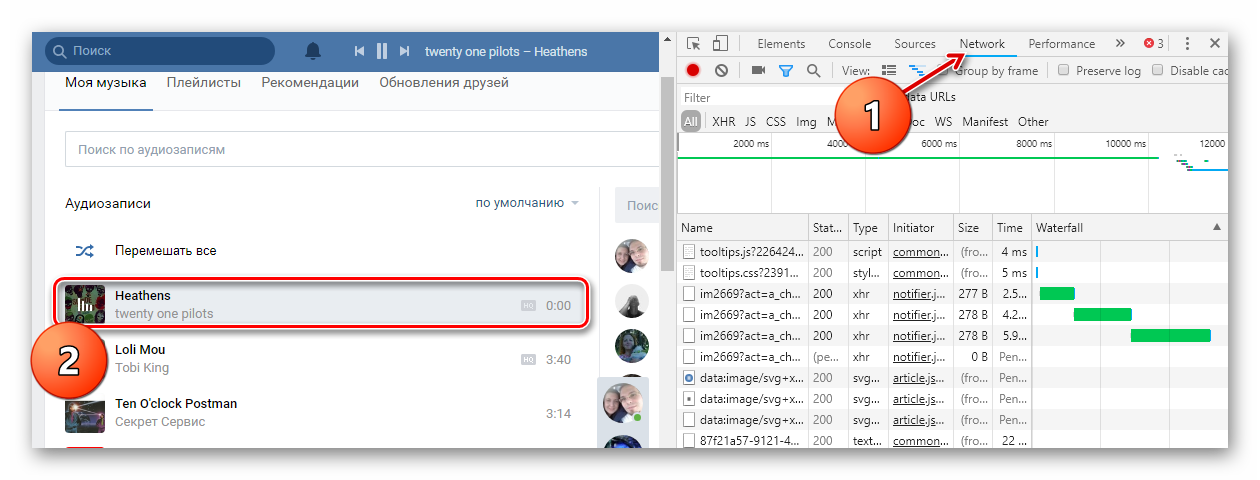
Task: Pause the currently playing track
Action: 382,51
